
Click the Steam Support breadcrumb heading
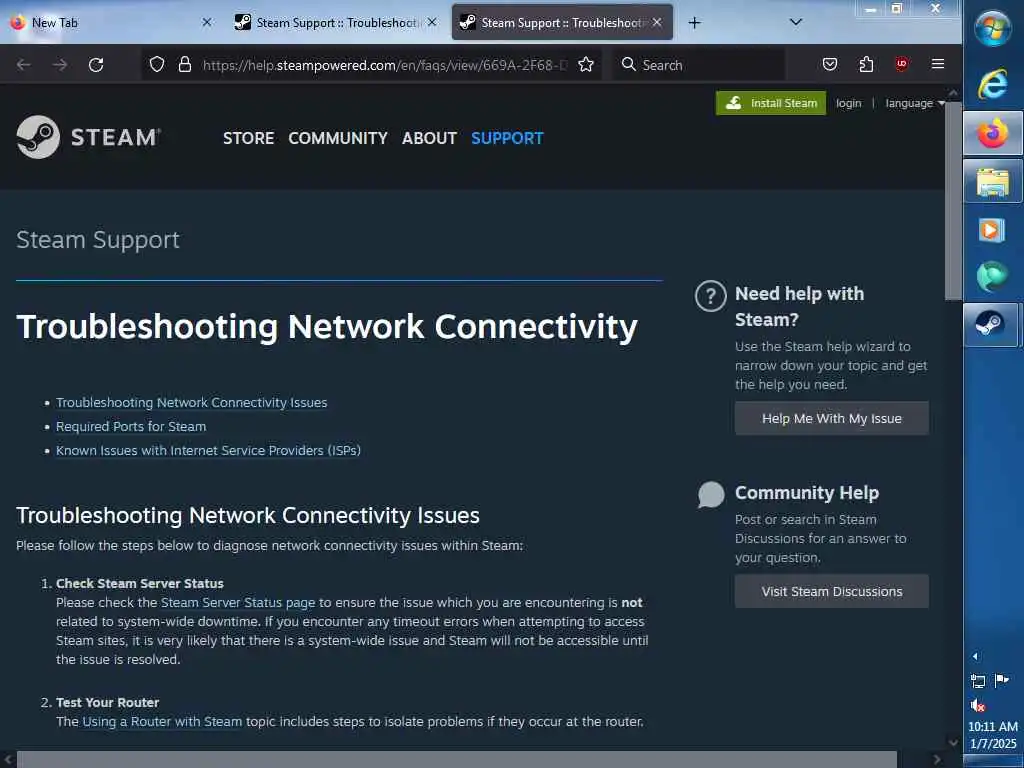pyautogui.click(x=98, y=240)
